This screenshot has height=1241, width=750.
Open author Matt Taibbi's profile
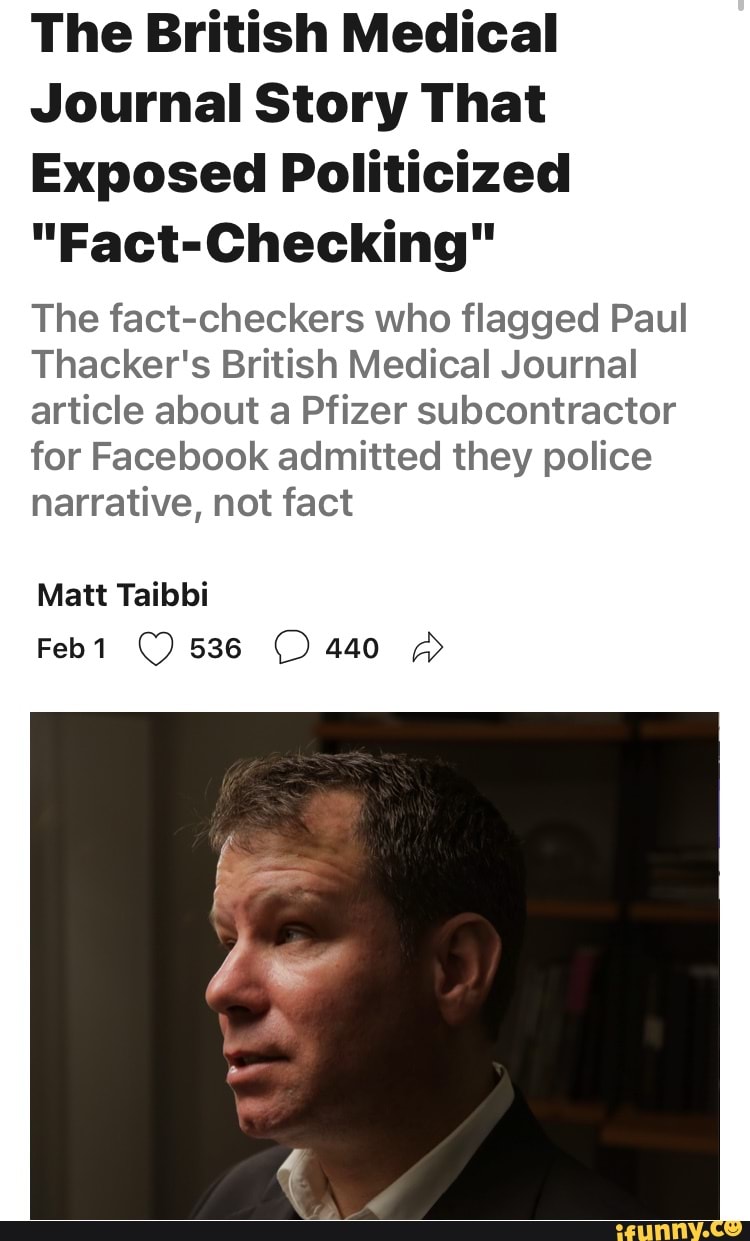[x=122, y=596]
